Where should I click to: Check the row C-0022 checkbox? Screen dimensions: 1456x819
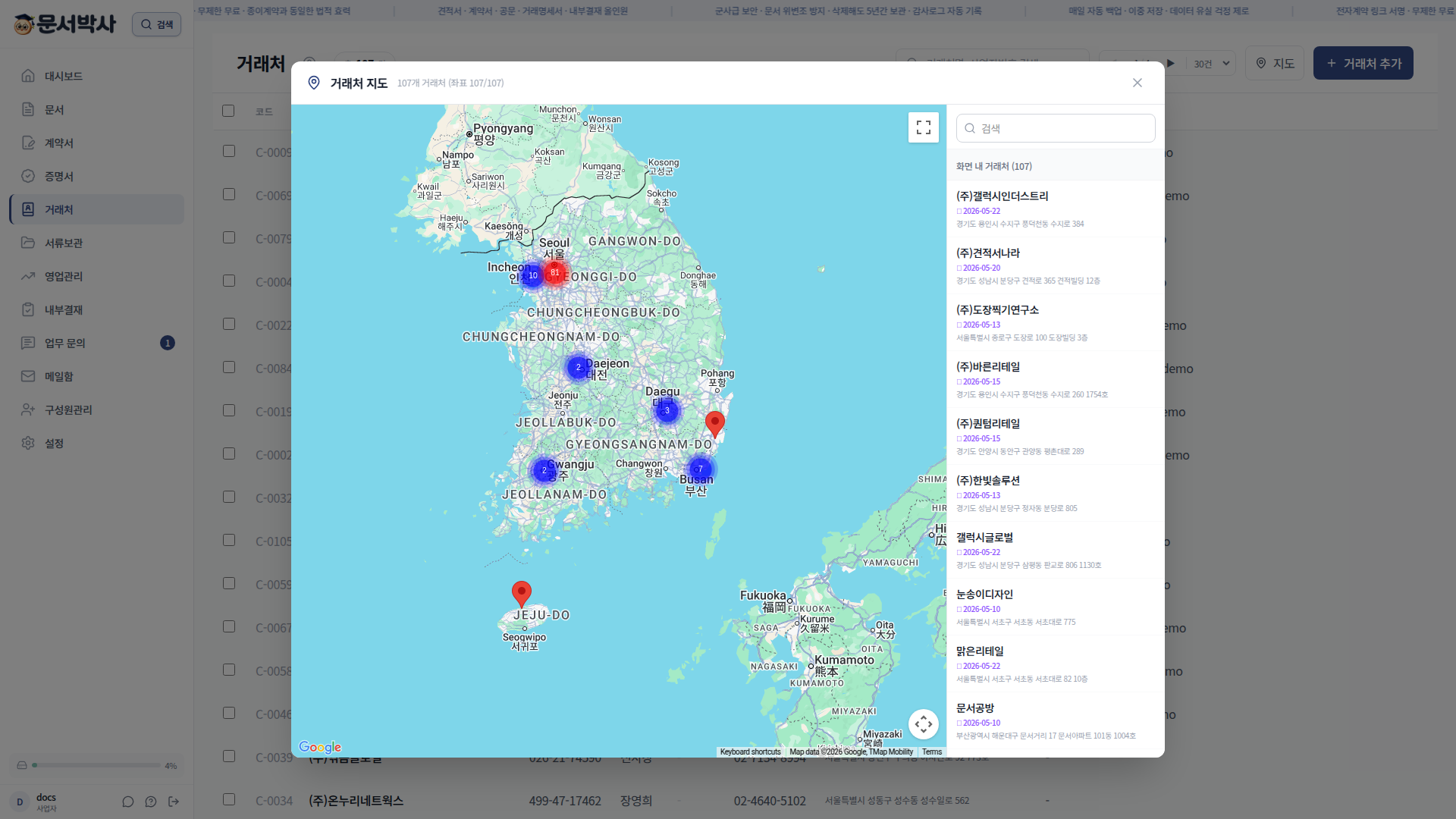coord(229,324)
